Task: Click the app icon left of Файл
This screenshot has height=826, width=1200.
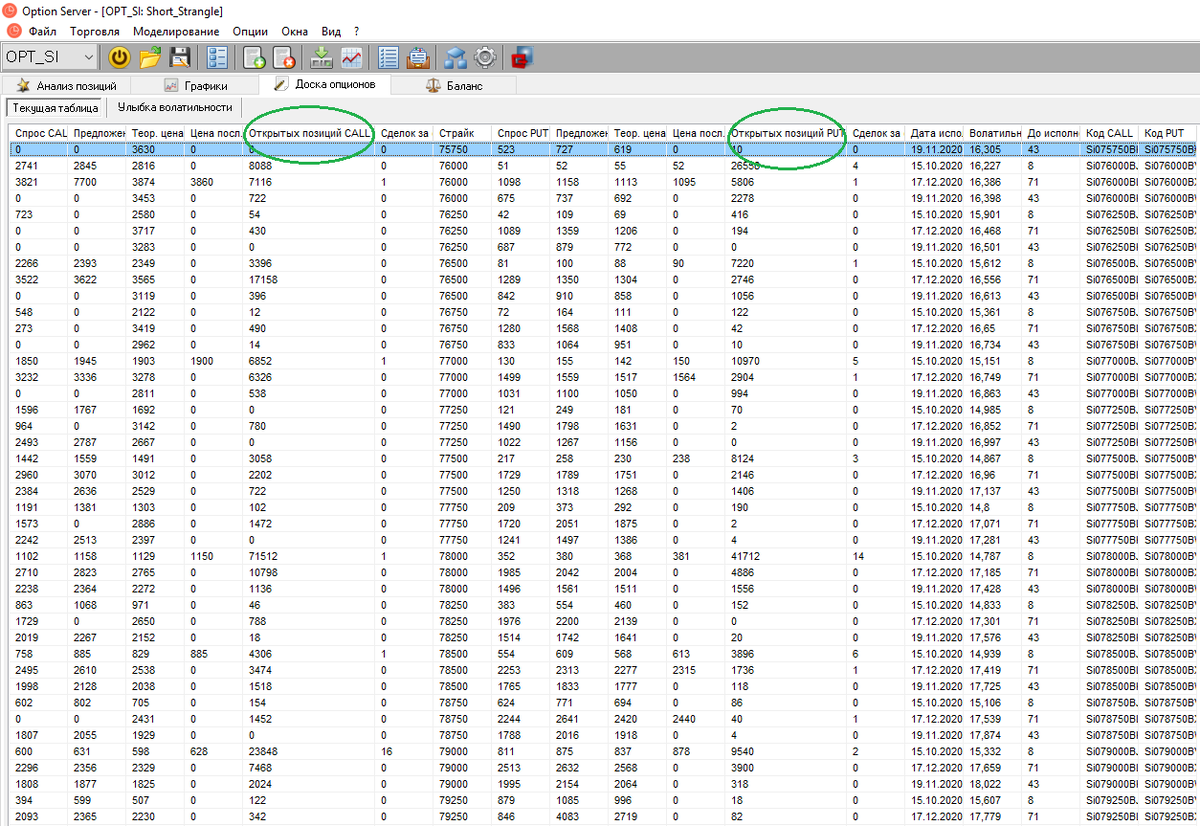Action: click(12, 31)
